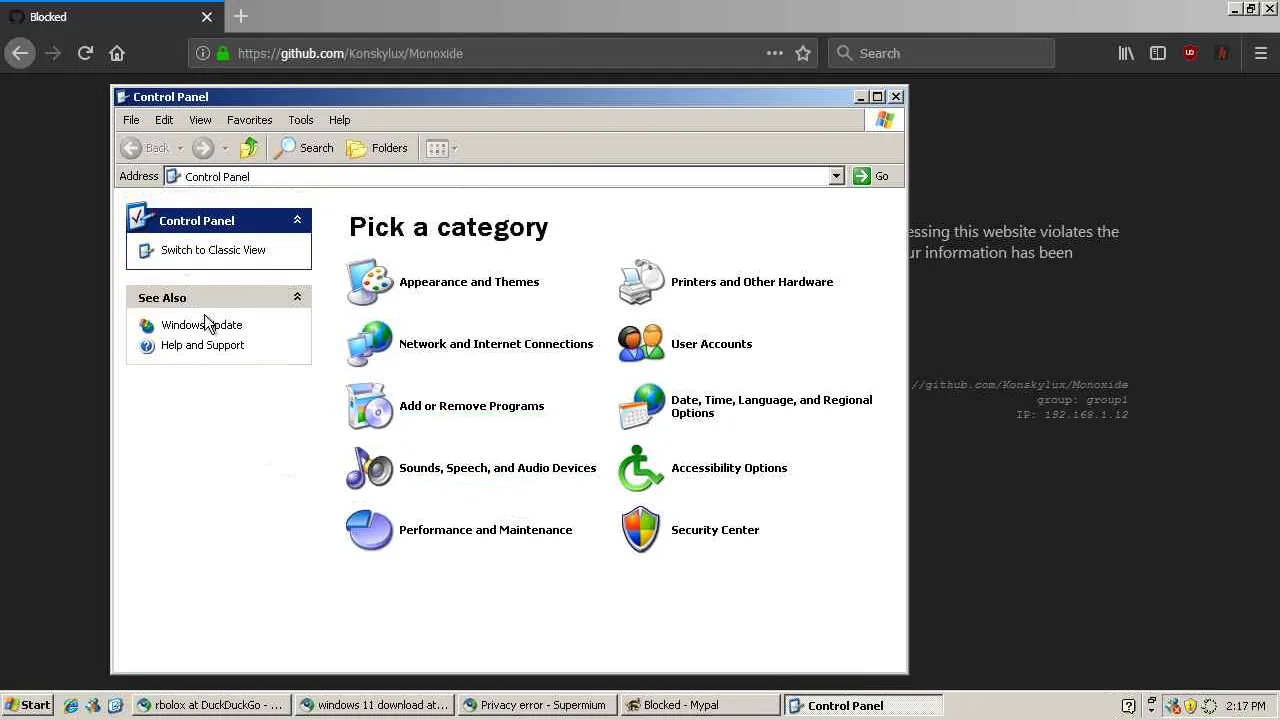Open the Forward button history dropdown arrow
The image size is (1280, 720).
click(225, 148)
